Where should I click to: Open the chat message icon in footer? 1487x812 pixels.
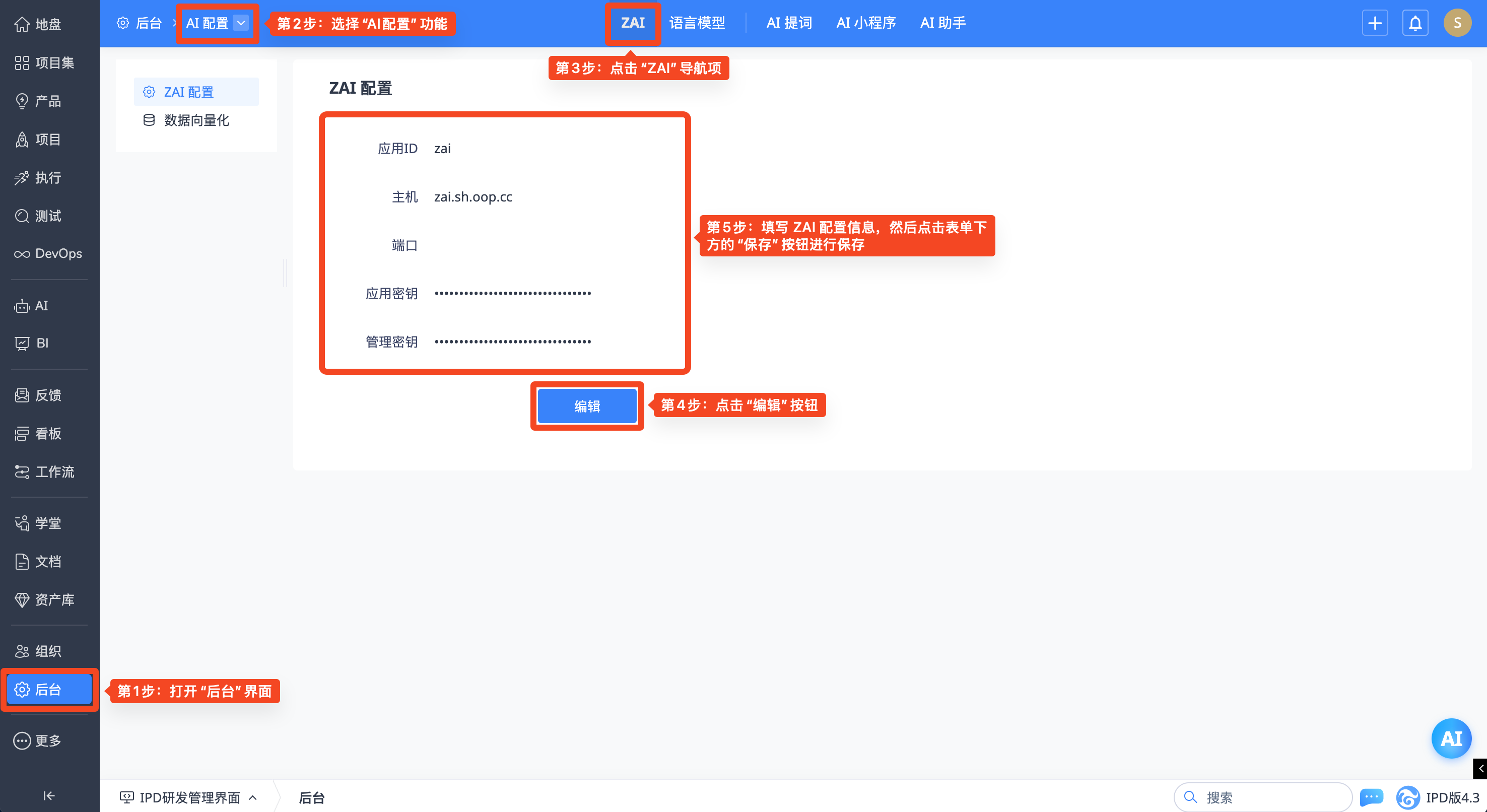tap(1371, 797)
